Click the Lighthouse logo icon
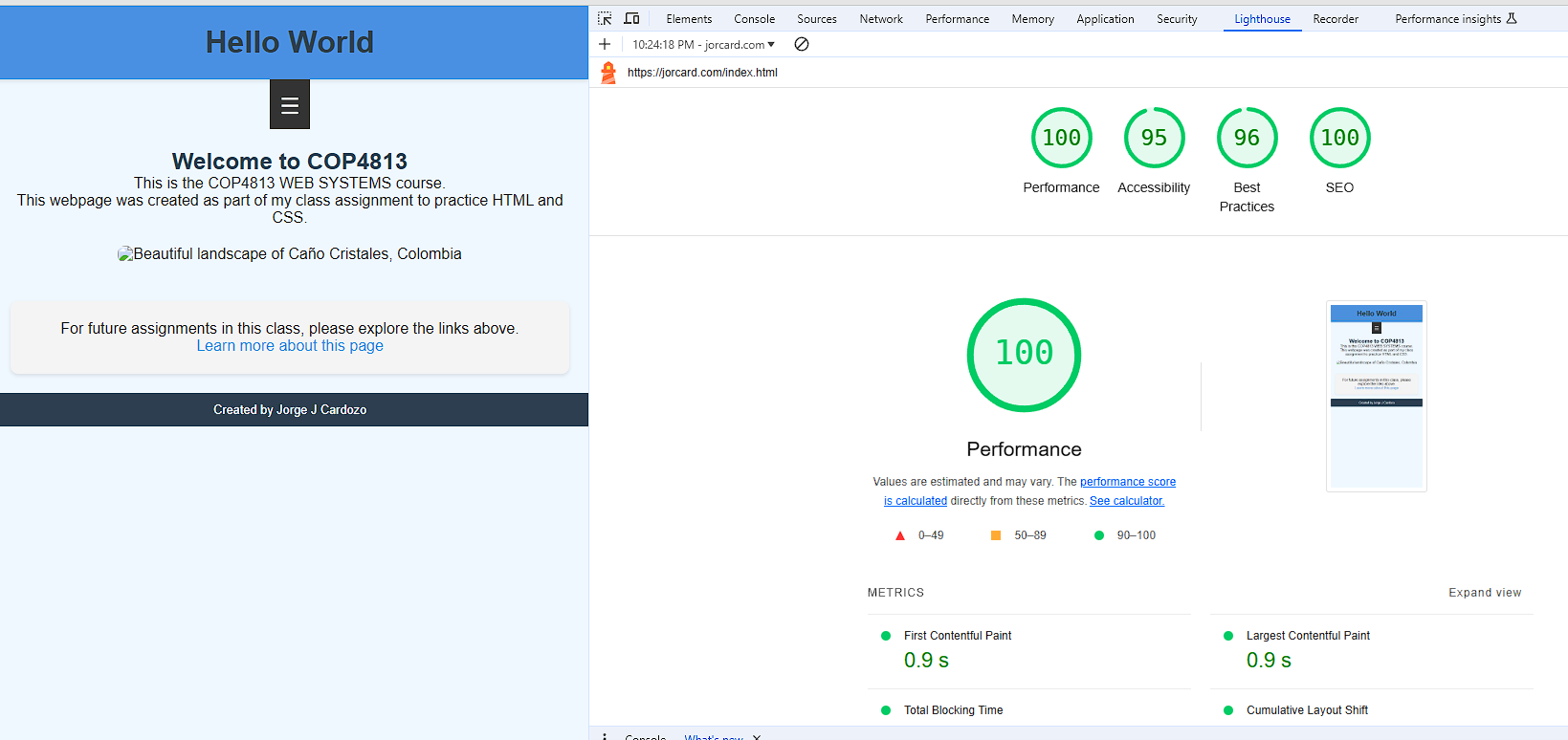 (x=608, y=73)
